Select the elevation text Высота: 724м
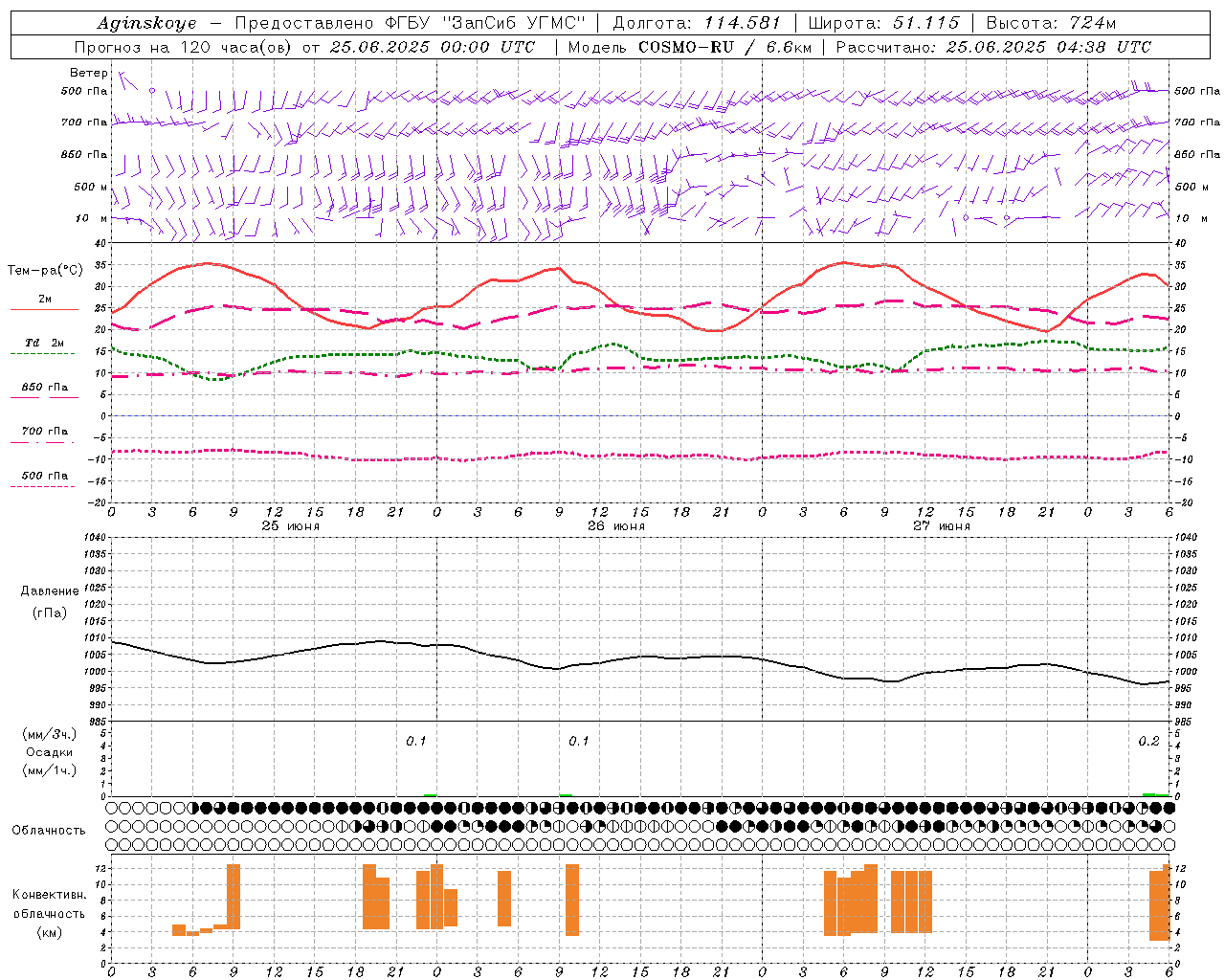This screenshot has width=1225, height=980. 1051,23
